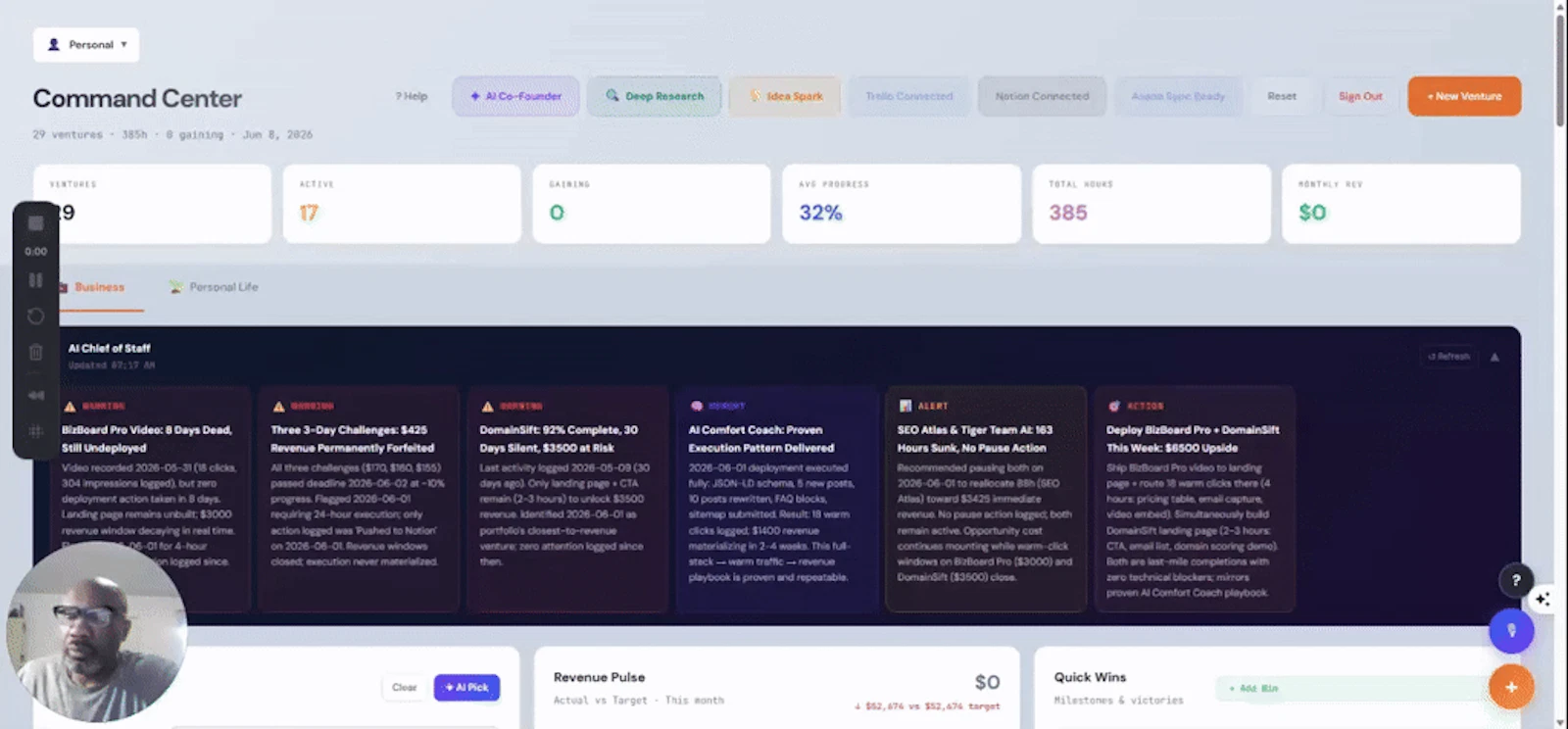Click the Reset button
The image size is (1568, 729).
(1282, 96)
